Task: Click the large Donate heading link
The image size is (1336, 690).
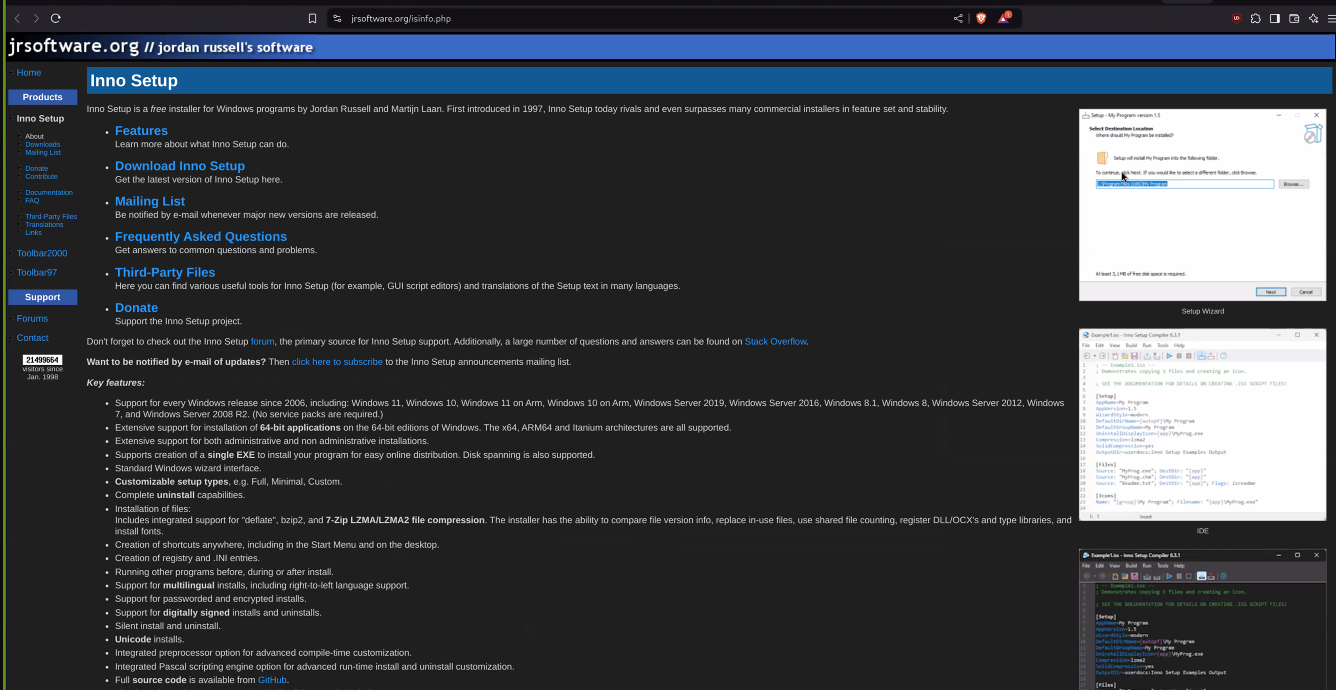Action: tap(137, 308)
